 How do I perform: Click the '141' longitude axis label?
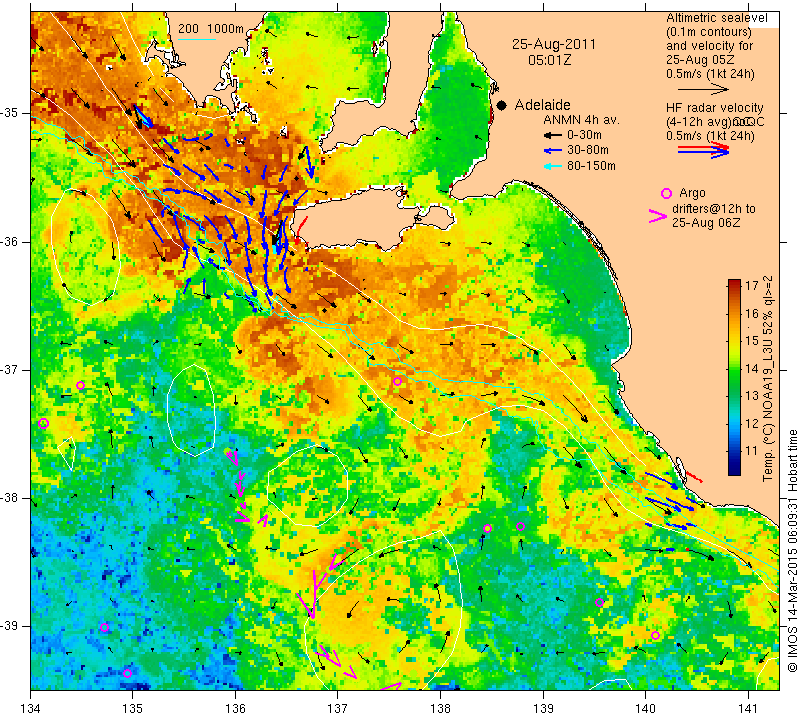coord(748,708)
